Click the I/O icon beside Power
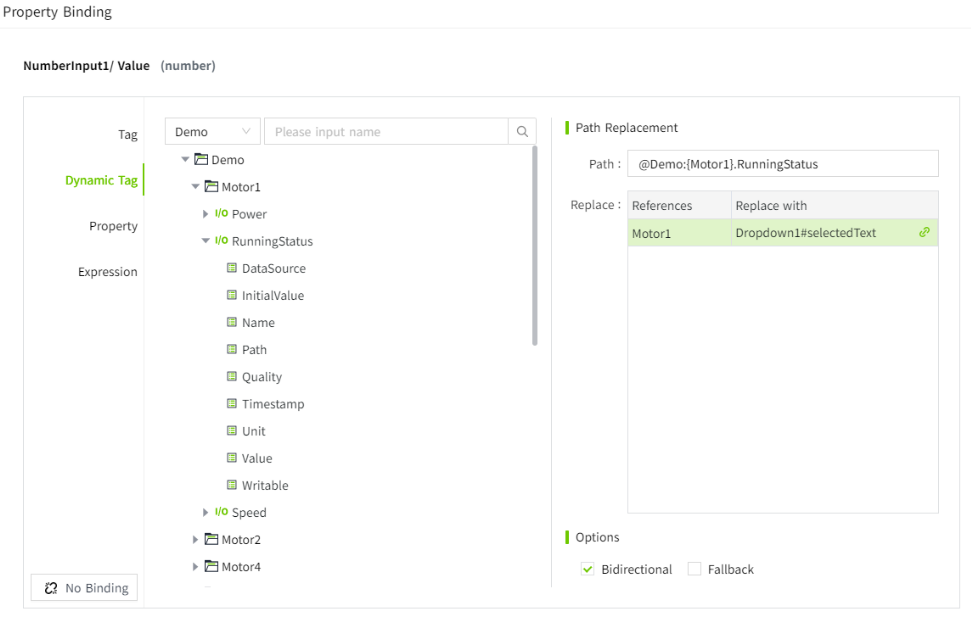Viewport: 971px width, 617px height. point(221,214)
